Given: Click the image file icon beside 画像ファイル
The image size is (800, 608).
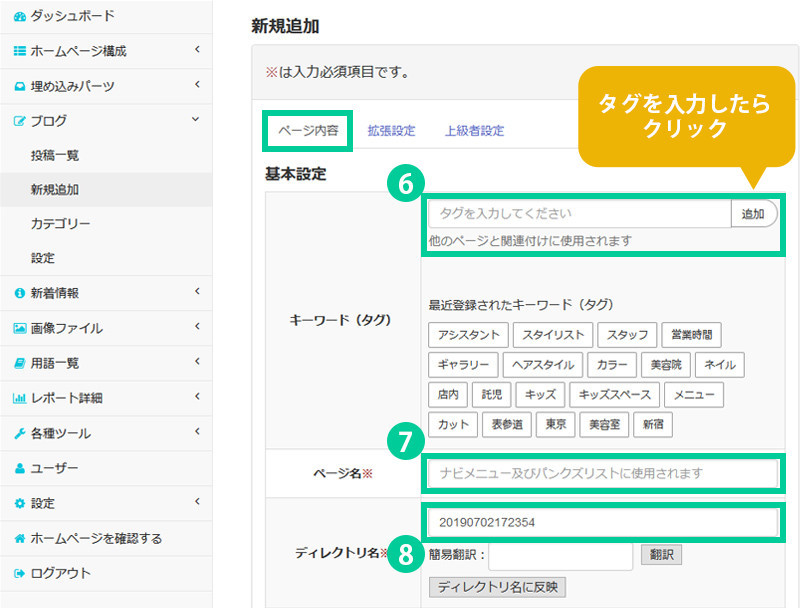Looking at the screenshot, I should click(20, 328).
